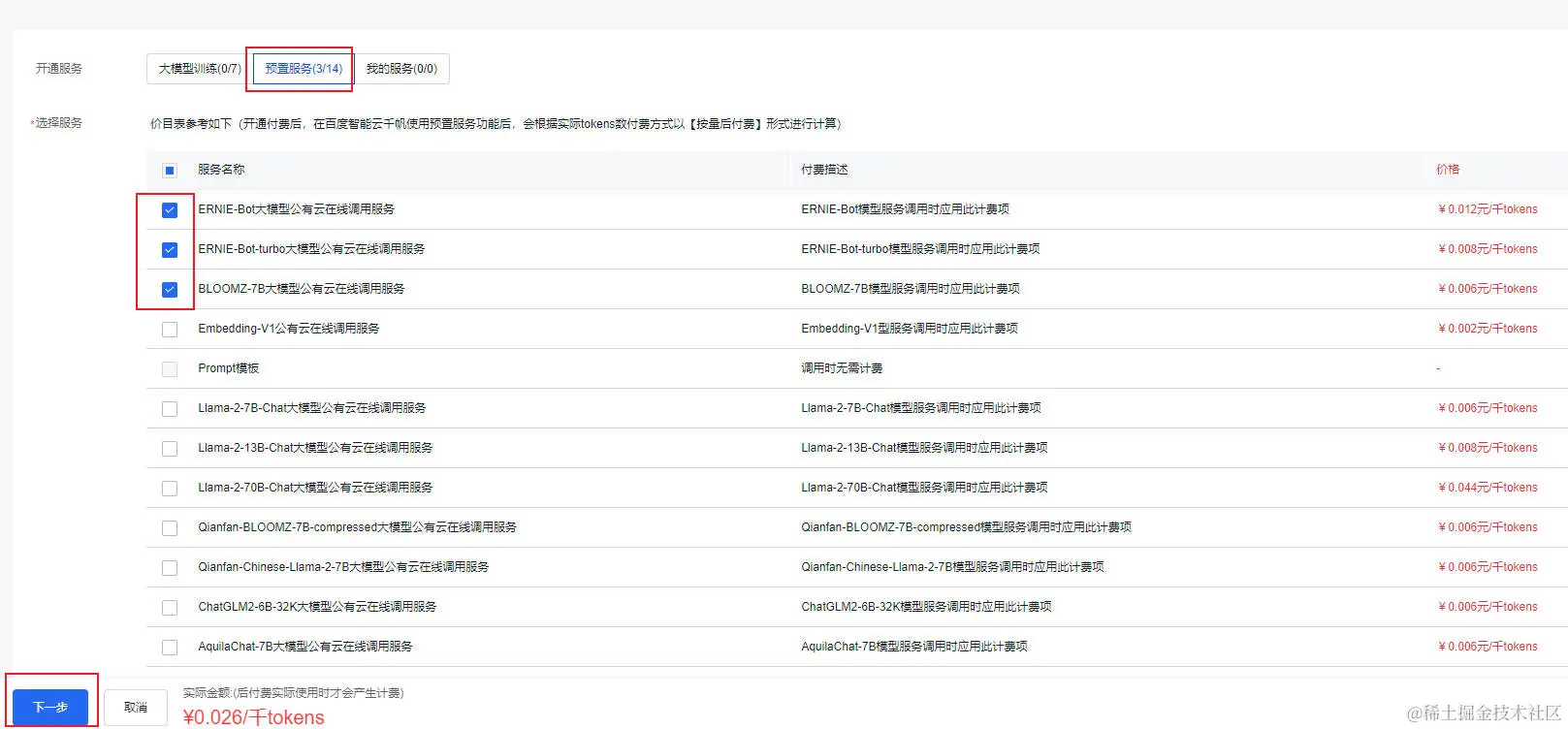Click the 服务名称 column header
This screenshot has height=729, width=1568.
coord(221,170)
